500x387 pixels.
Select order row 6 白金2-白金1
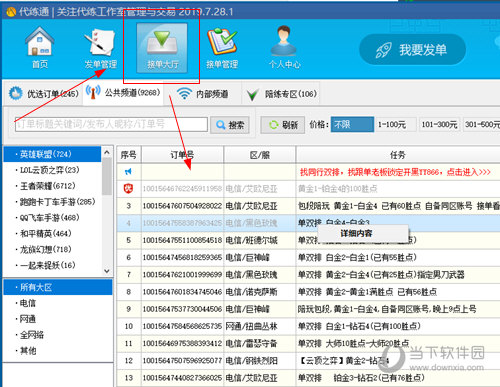(308, 258)
